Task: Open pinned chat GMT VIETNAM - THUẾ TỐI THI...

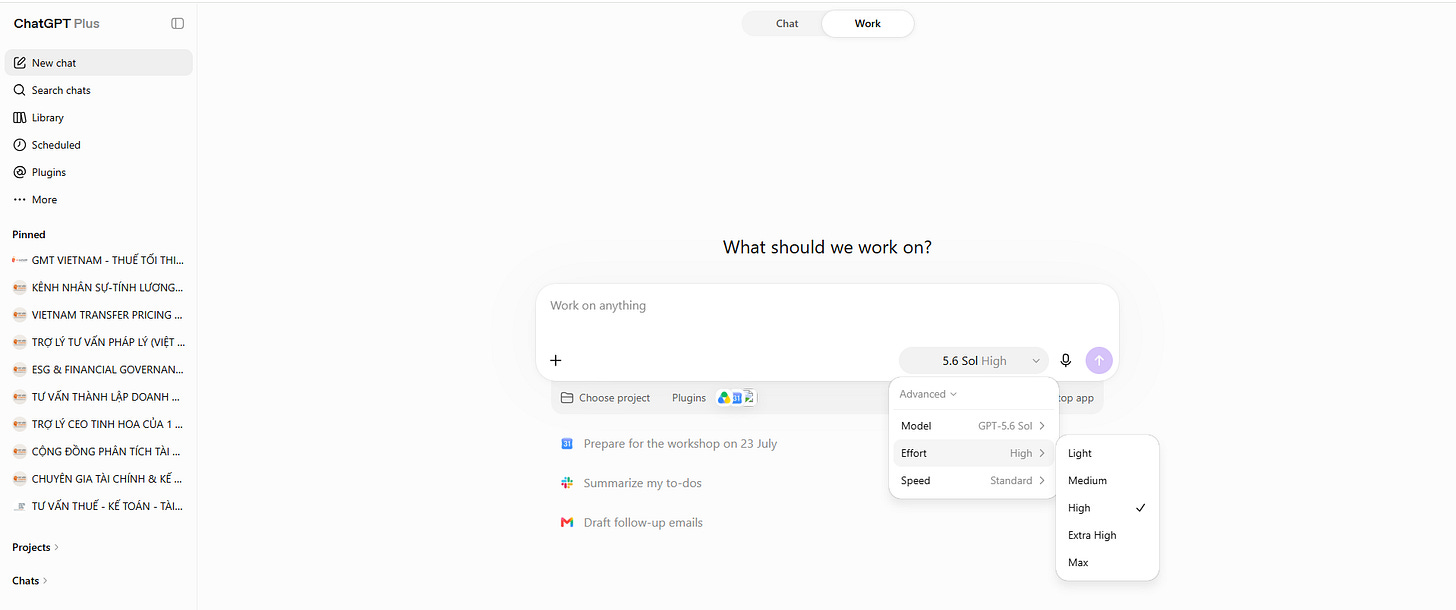Action: click(x=98, y=260)
